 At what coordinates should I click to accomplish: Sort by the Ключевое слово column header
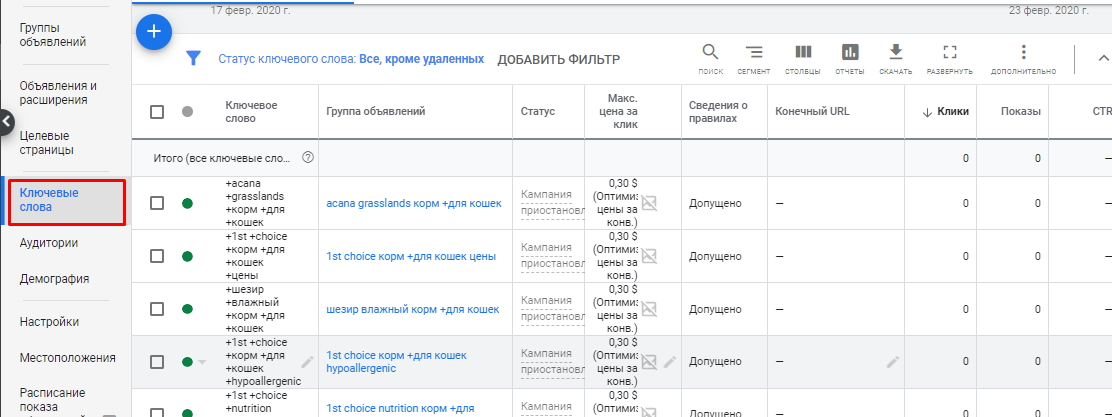click(251, 111)
